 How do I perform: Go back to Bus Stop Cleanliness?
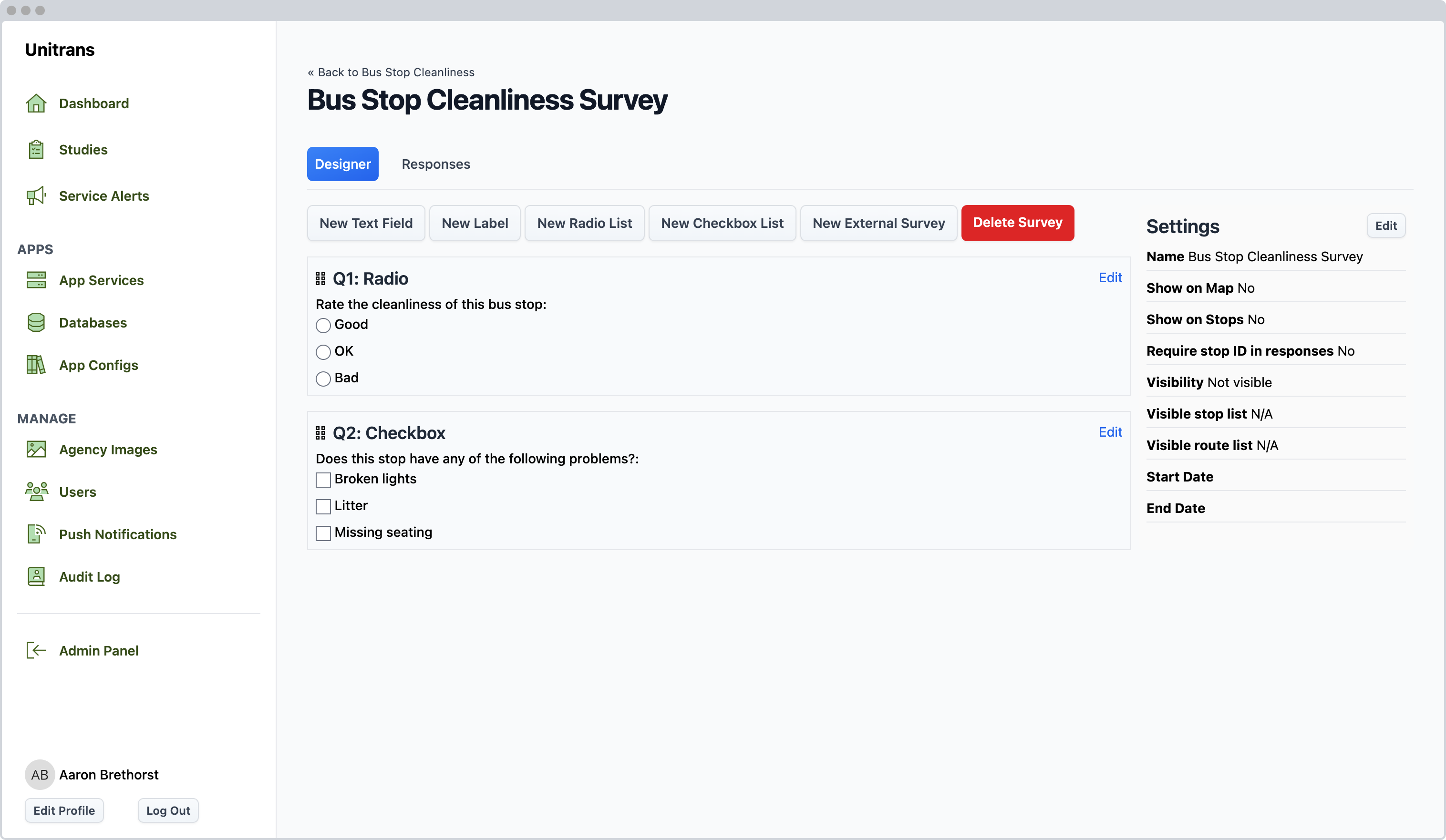391,72
